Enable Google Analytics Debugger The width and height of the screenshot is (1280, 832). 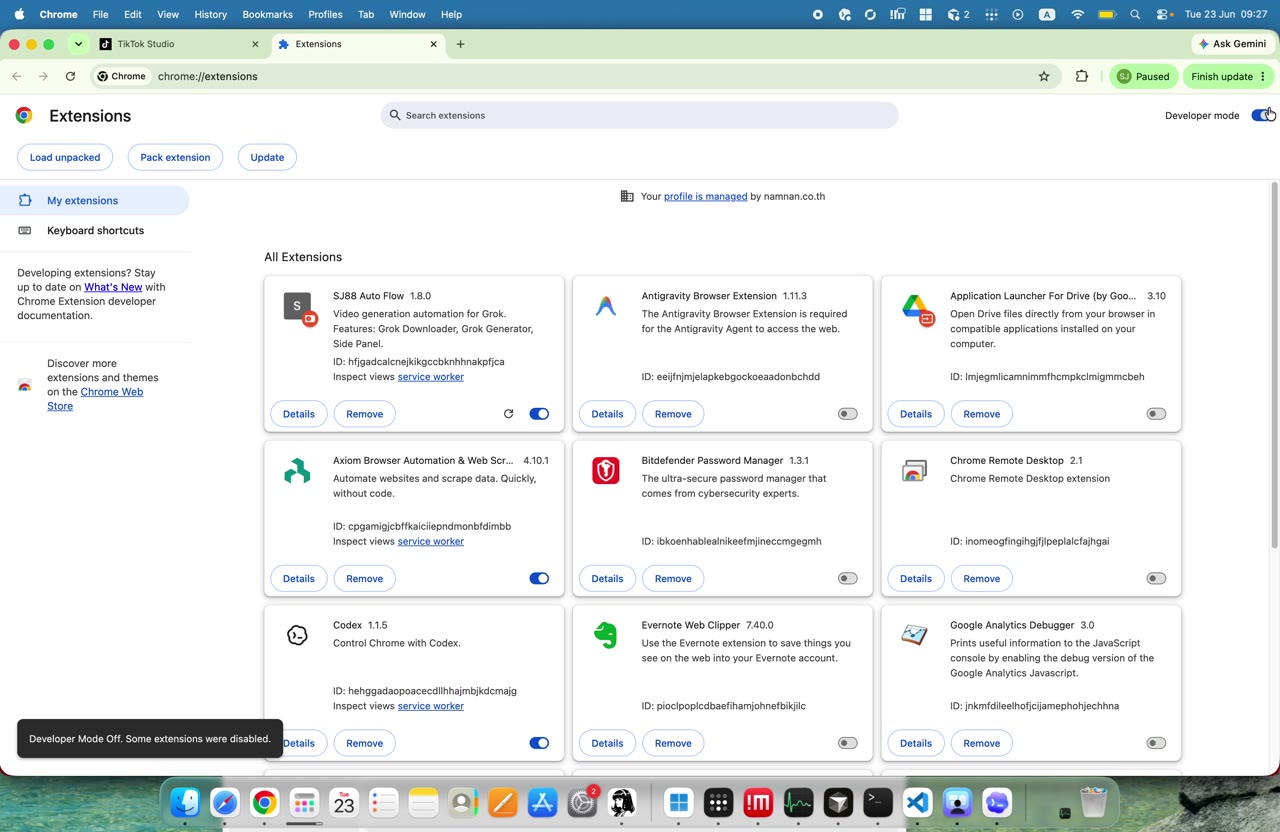(x=1156, y=743)
